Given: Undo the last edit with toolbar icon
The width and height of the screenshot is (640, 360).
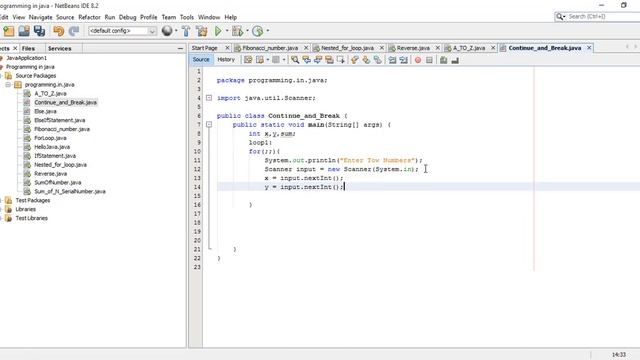Looking at the screenshot, I should [x=58, y=31].
